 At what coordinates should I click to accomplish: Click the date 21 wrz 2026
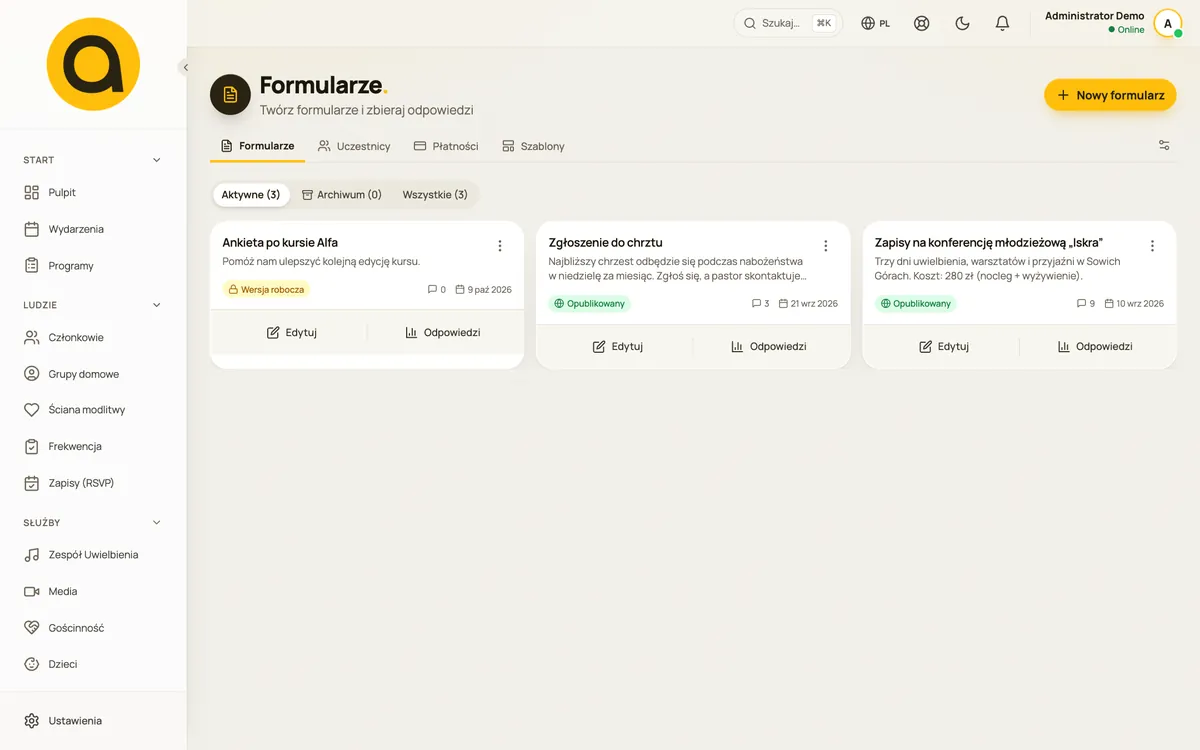tap(808, 303)
